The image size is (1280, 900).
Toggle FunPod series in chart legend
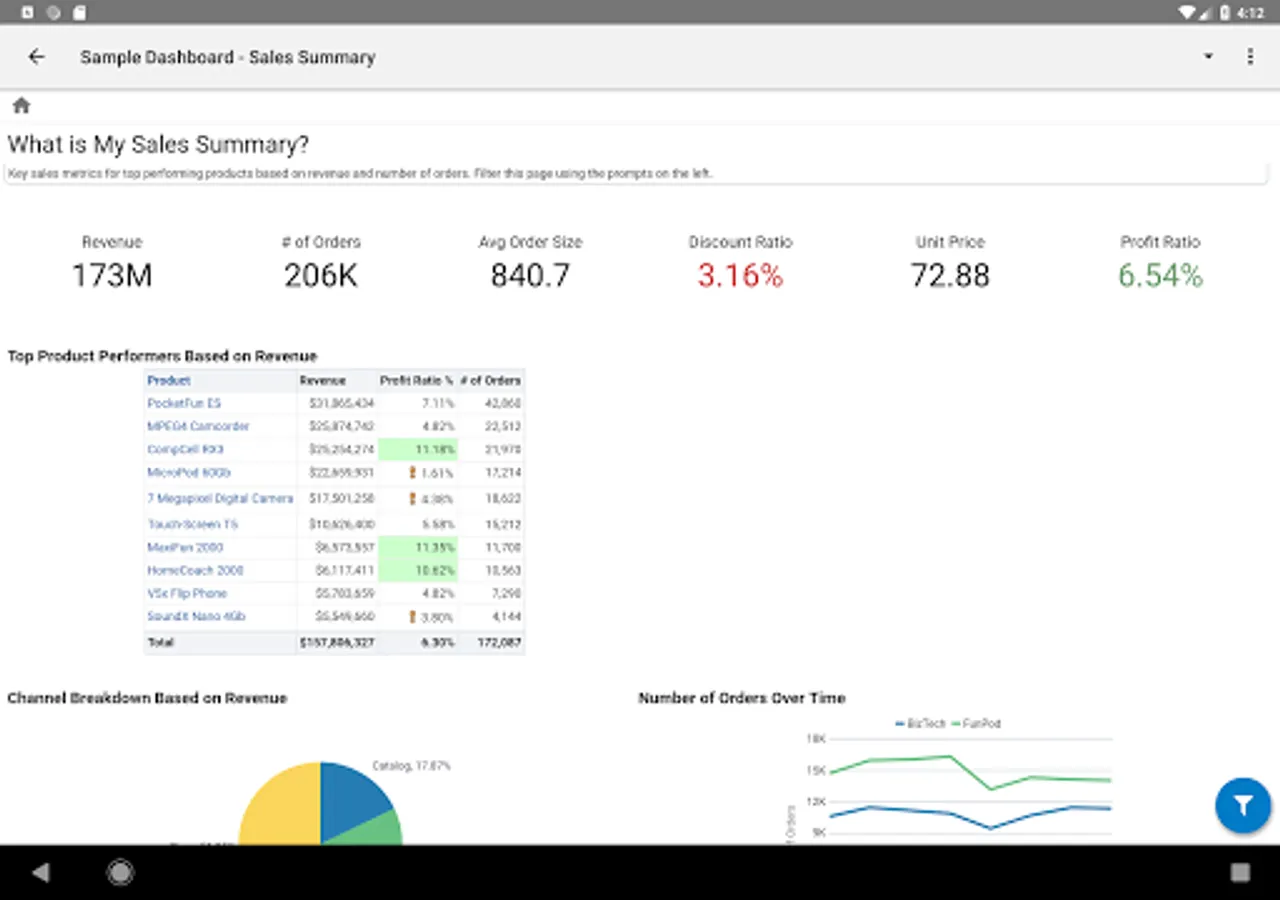tap(975, 723)
